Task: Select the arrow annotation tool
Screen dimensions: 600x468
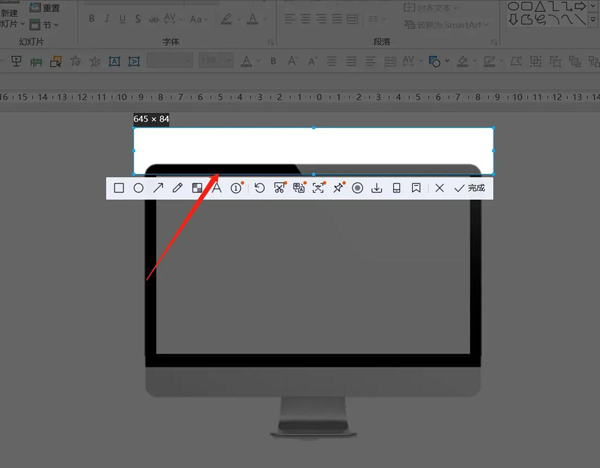Action: (x=158, y=188)
